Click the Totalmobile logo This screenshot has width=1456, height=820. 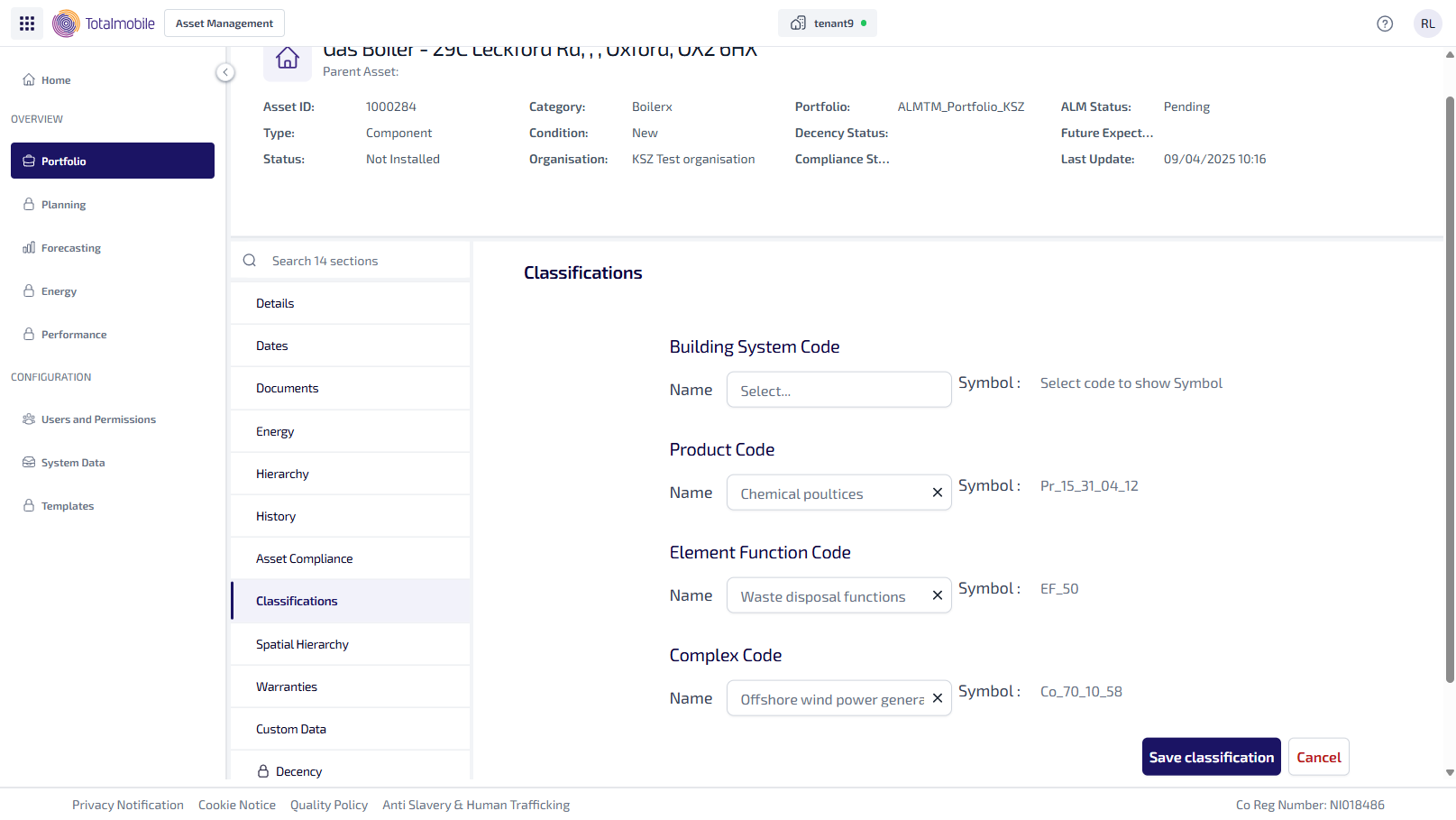pos(104,23)
